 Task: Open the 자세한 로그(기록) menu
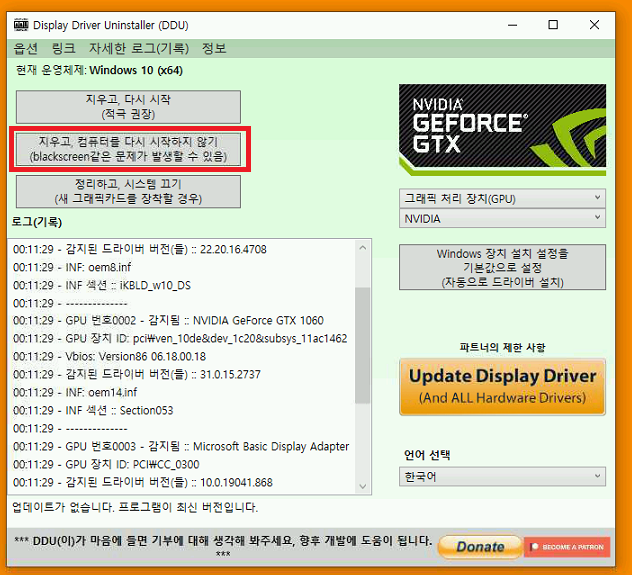139,49
